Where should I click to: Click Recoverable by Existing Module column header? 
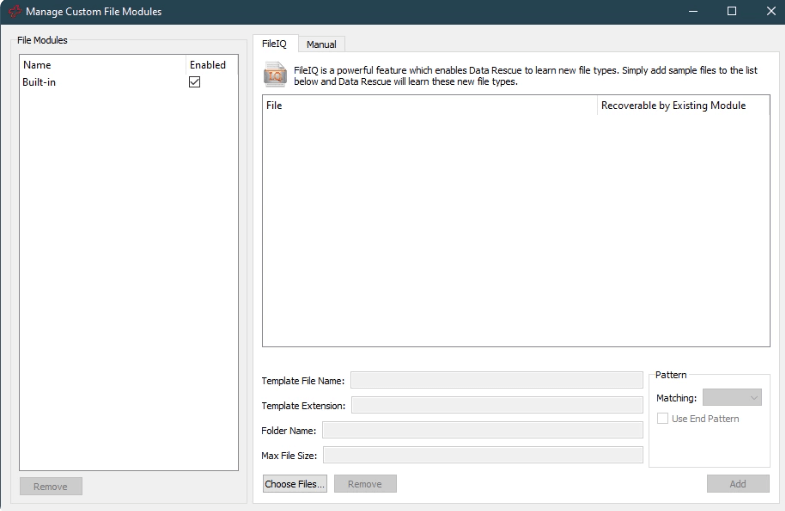tap(683, 105)
